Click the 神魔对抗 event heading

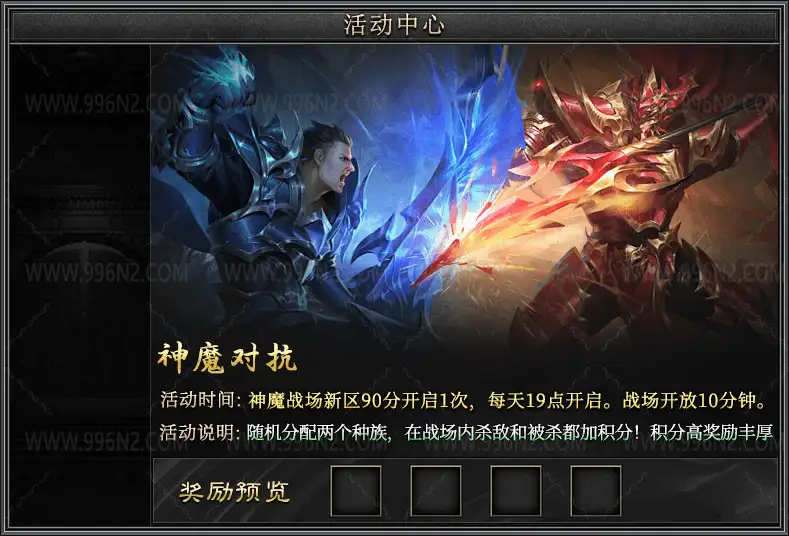(x=227, y=358)
